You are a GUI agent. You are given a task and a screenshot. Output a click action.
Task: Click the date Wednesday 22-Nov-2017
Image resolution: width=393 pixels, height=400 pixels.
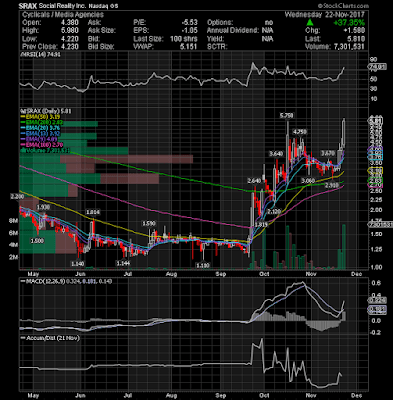325,15
